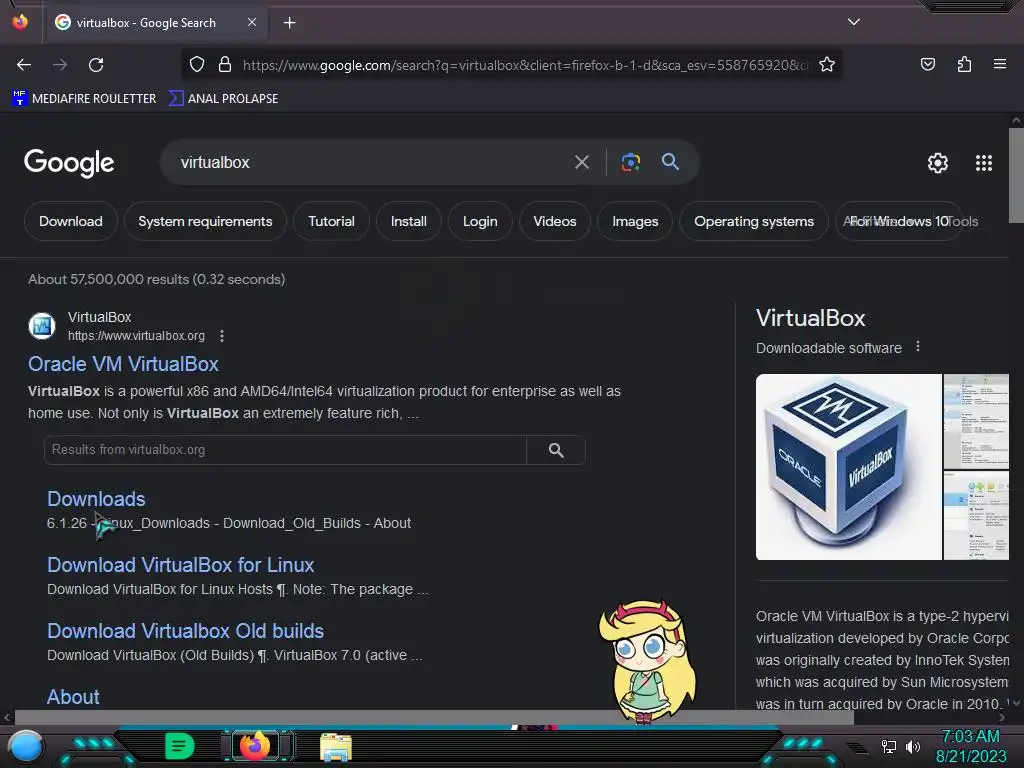Open the extensions puzzle icon
This screenshot has height=768, width=1024.
[964, 64]
